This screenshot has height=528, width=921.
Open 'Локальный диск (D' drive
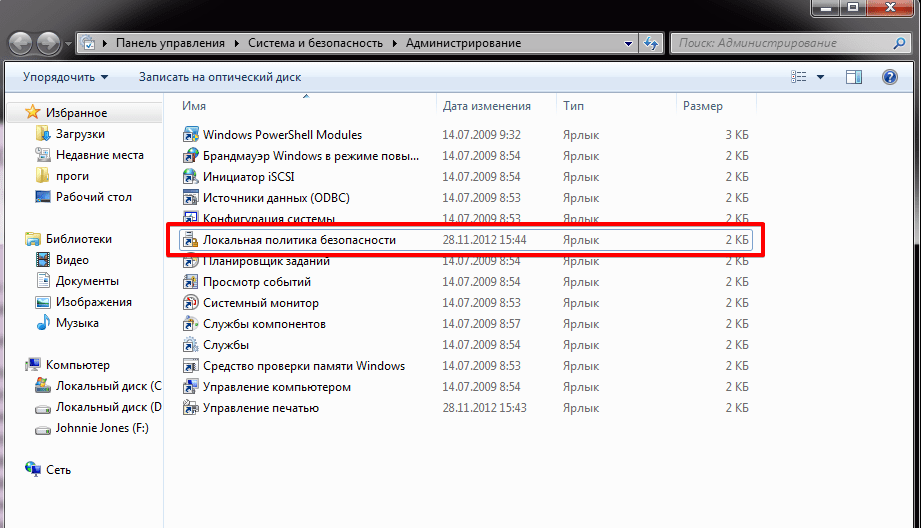(108, 406)
